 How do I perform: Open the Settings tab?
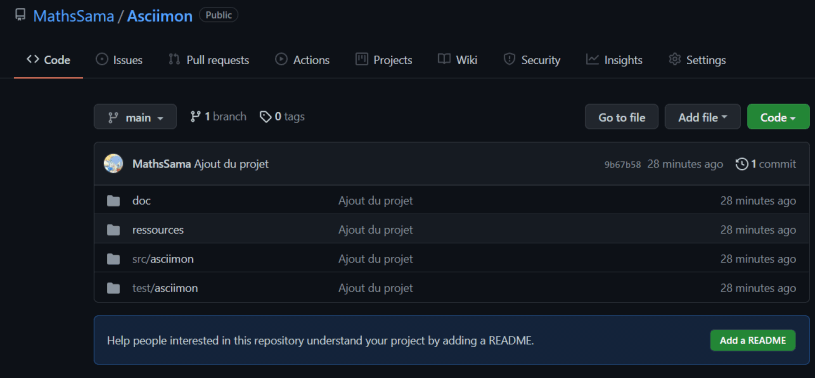(x=697, y=60)
